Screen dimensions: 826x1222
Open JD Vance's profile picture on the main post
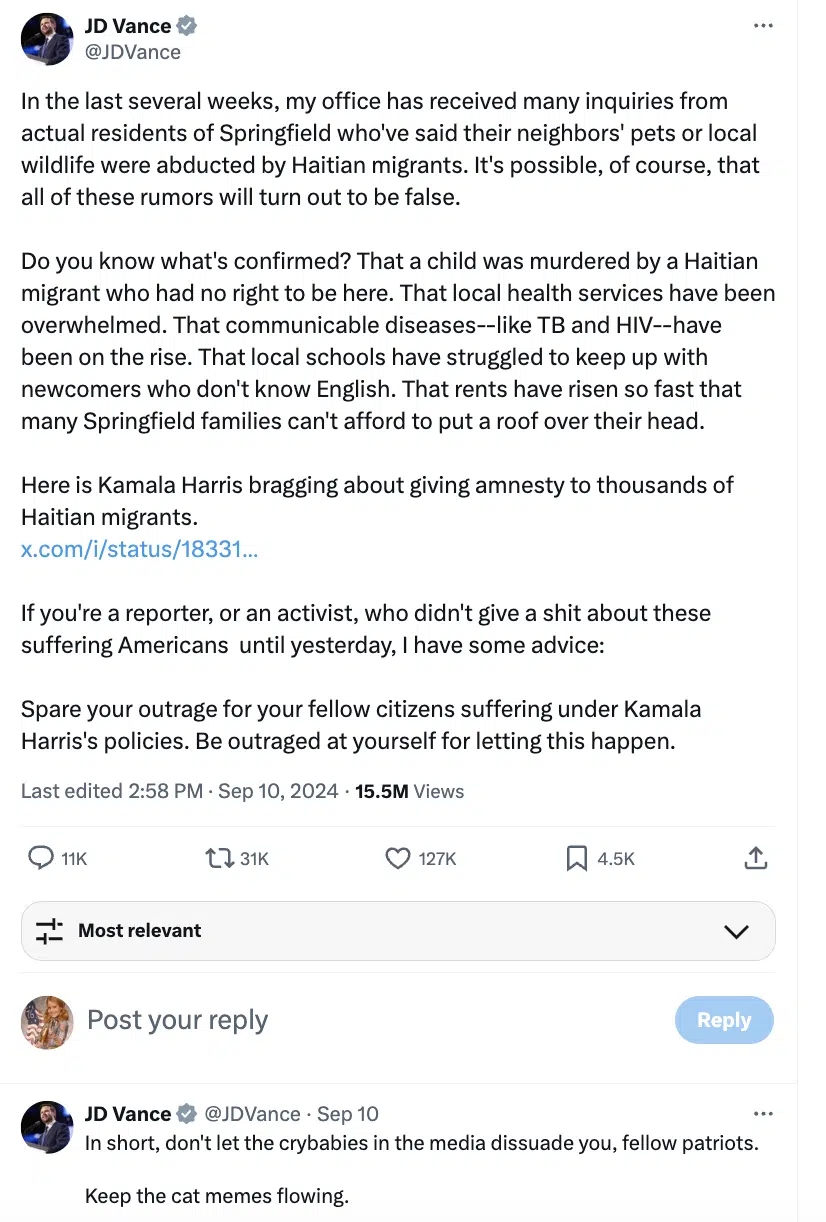(x=47, y=39)
